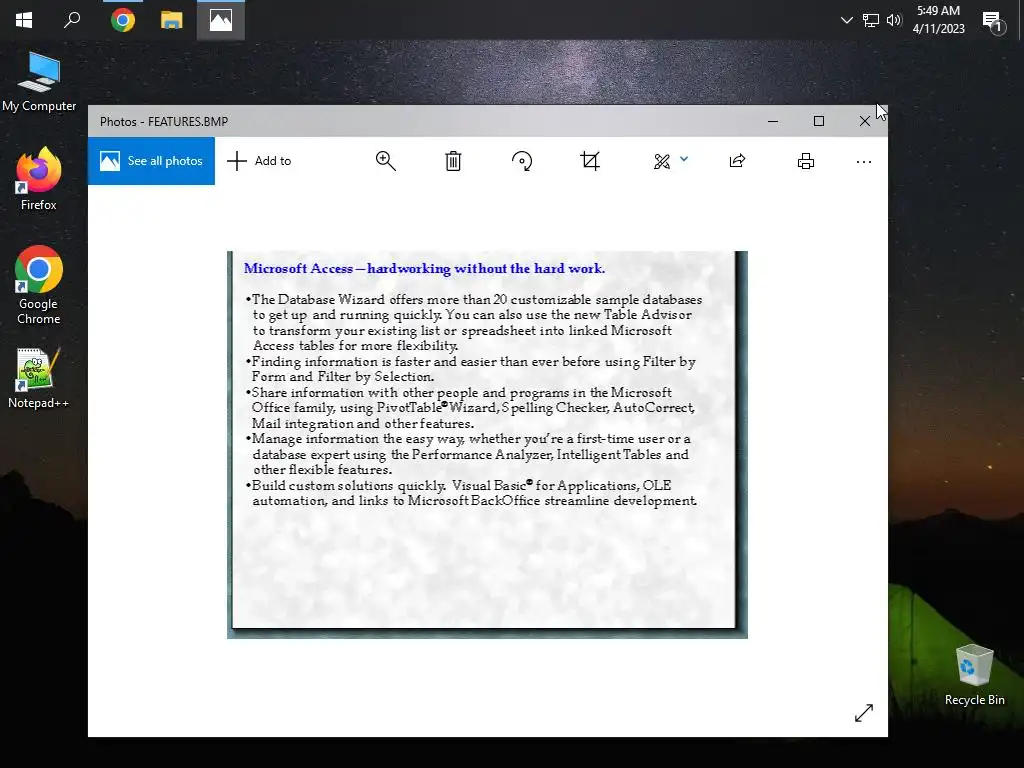The height and width of the screenshot is (768, 1024).
Task: Share the photo using the share icon
Action: [x=737, y=161]
